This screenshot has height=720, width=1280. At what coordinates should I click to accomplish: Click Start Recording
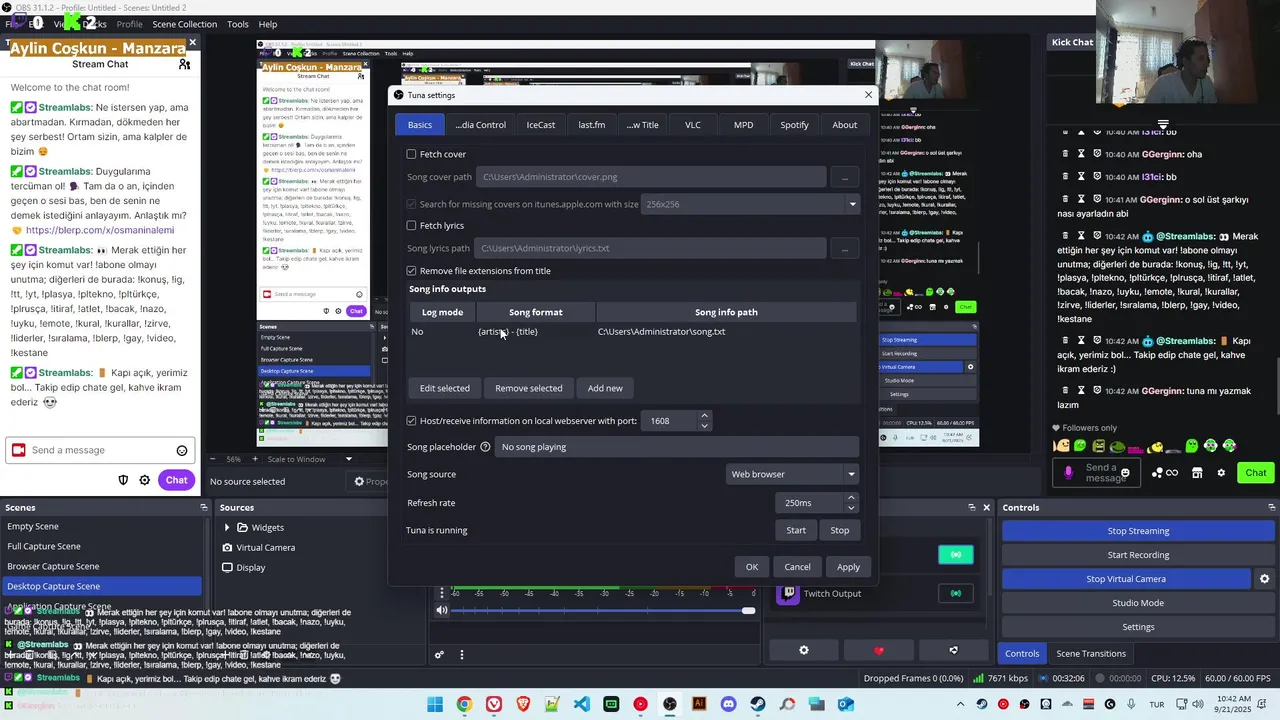(x=1138, y=555)
